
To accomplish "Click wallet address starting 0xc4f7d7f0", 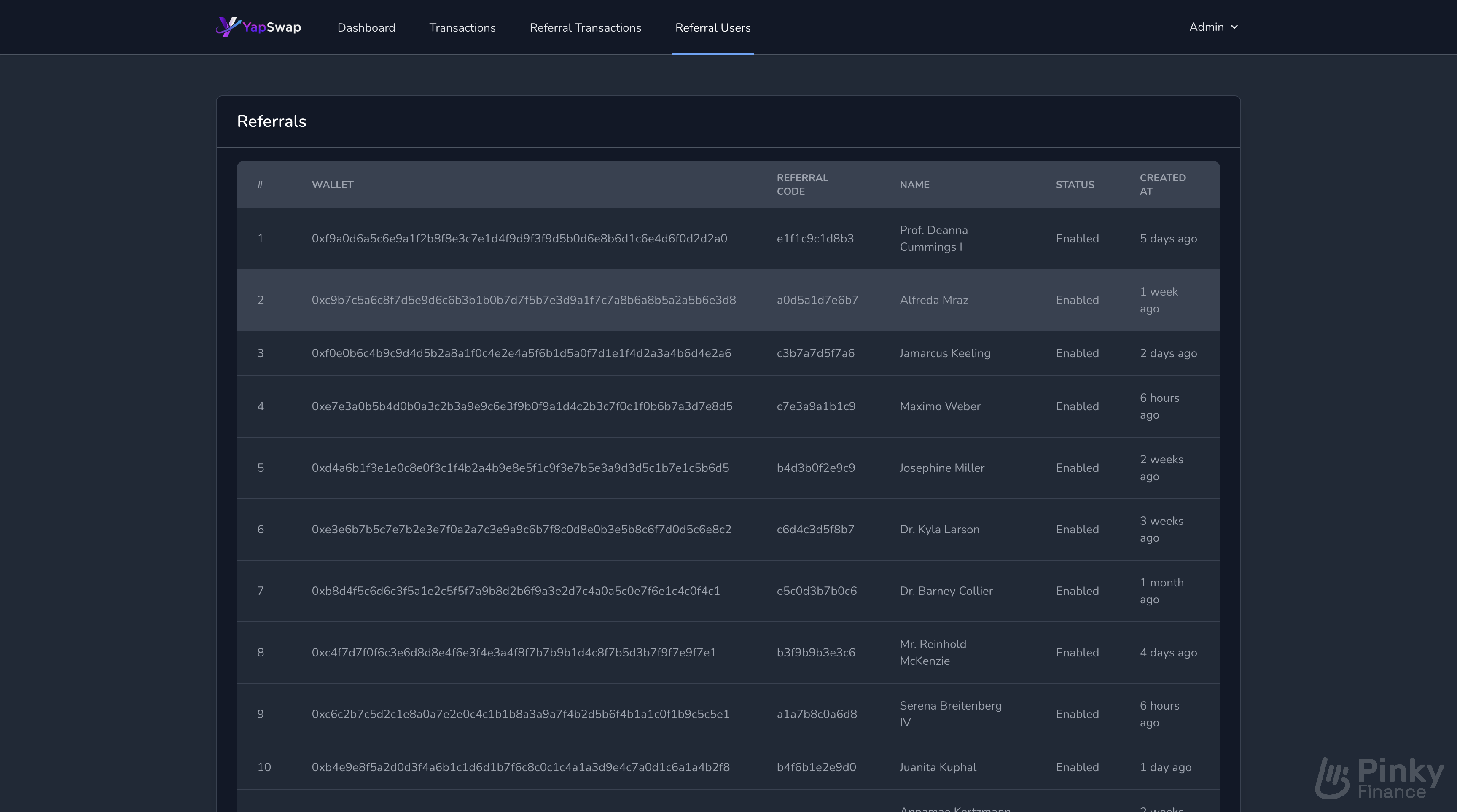I will tap(514, 653).
